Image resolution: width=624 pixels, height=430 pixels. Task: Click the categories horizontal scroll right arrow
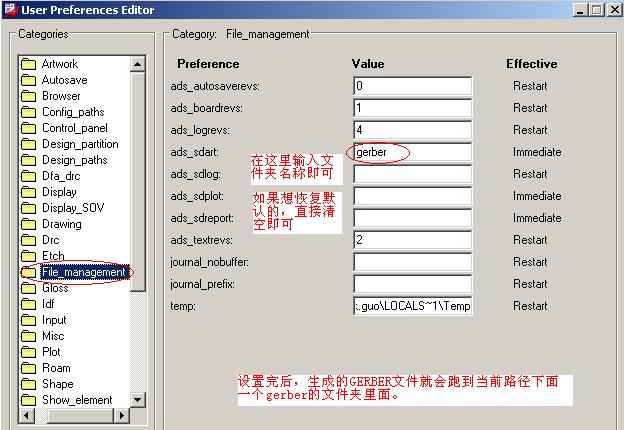[121, 415]
